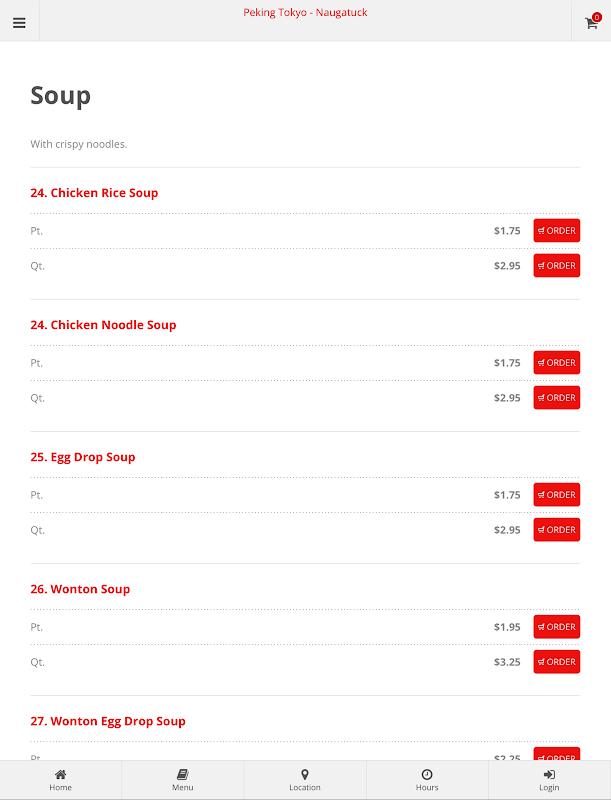The width and height of the screenshot is (611, 800).
Task: Open the hamburger menu icon
Action: coord(19,23)
